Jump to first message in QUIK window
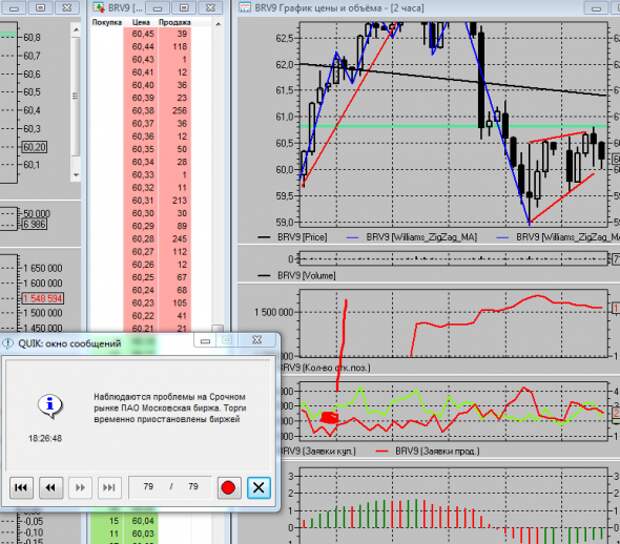The height and width of the screenshot is (544, 620). pos(20,487)
